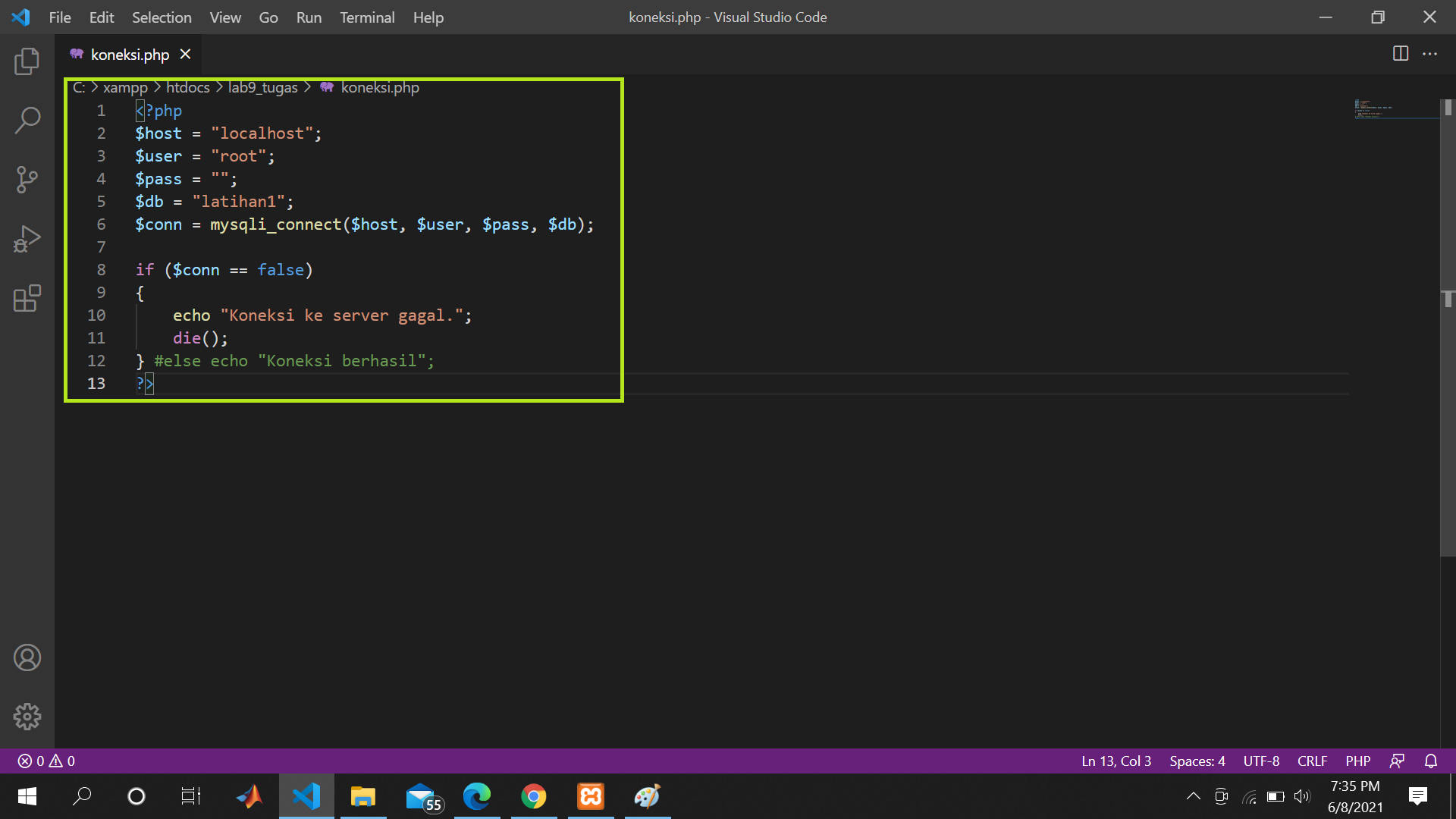Open the Explorer view in activity bar
The image size is (1456, 819).
(x=27, y=61)
